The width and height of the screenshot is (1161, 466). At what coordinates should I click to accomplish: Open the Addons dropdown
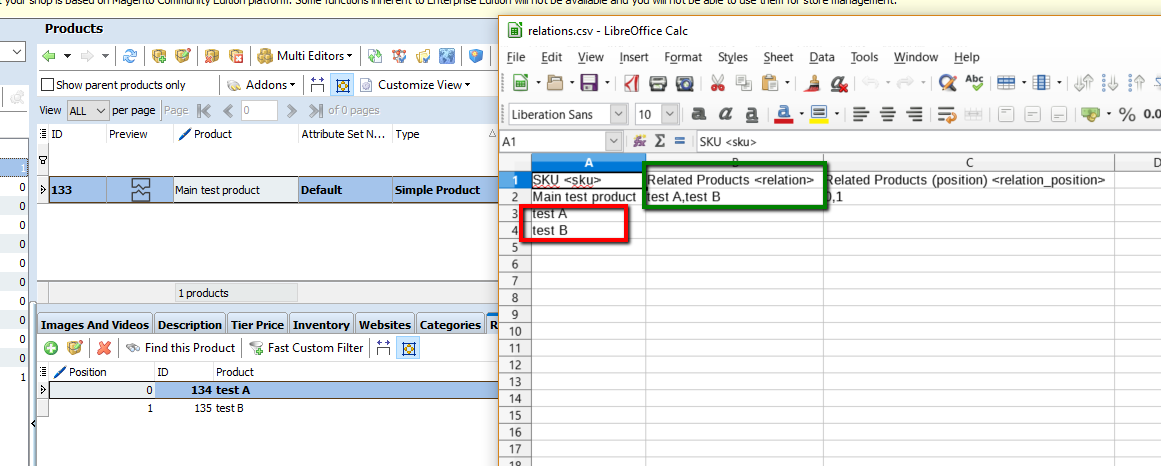[x=261, y=85]
